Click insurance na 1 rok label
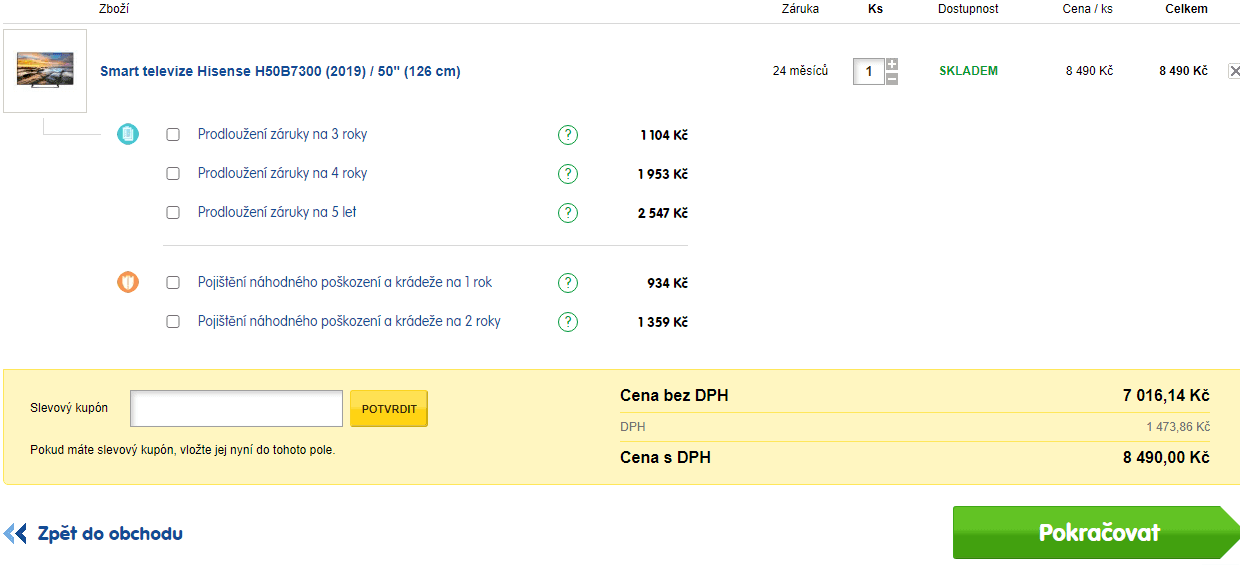 pos(345,282)
